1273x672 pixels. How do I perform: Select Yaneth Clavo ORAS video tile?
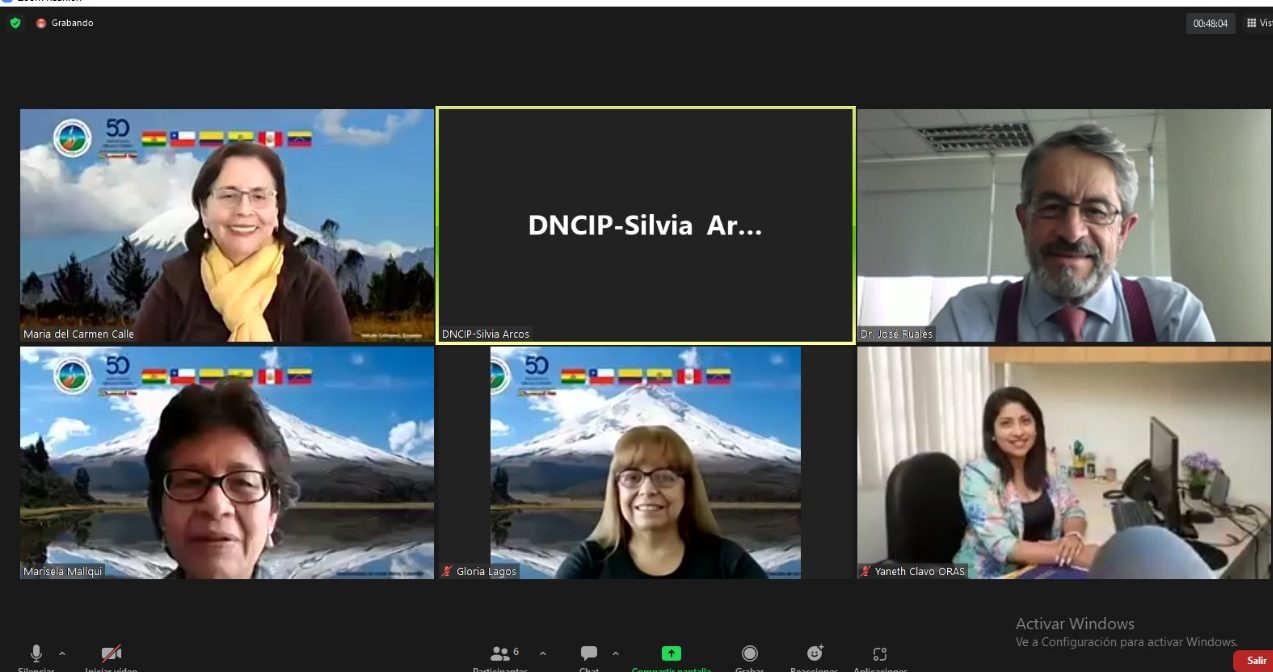point(1064,463)
